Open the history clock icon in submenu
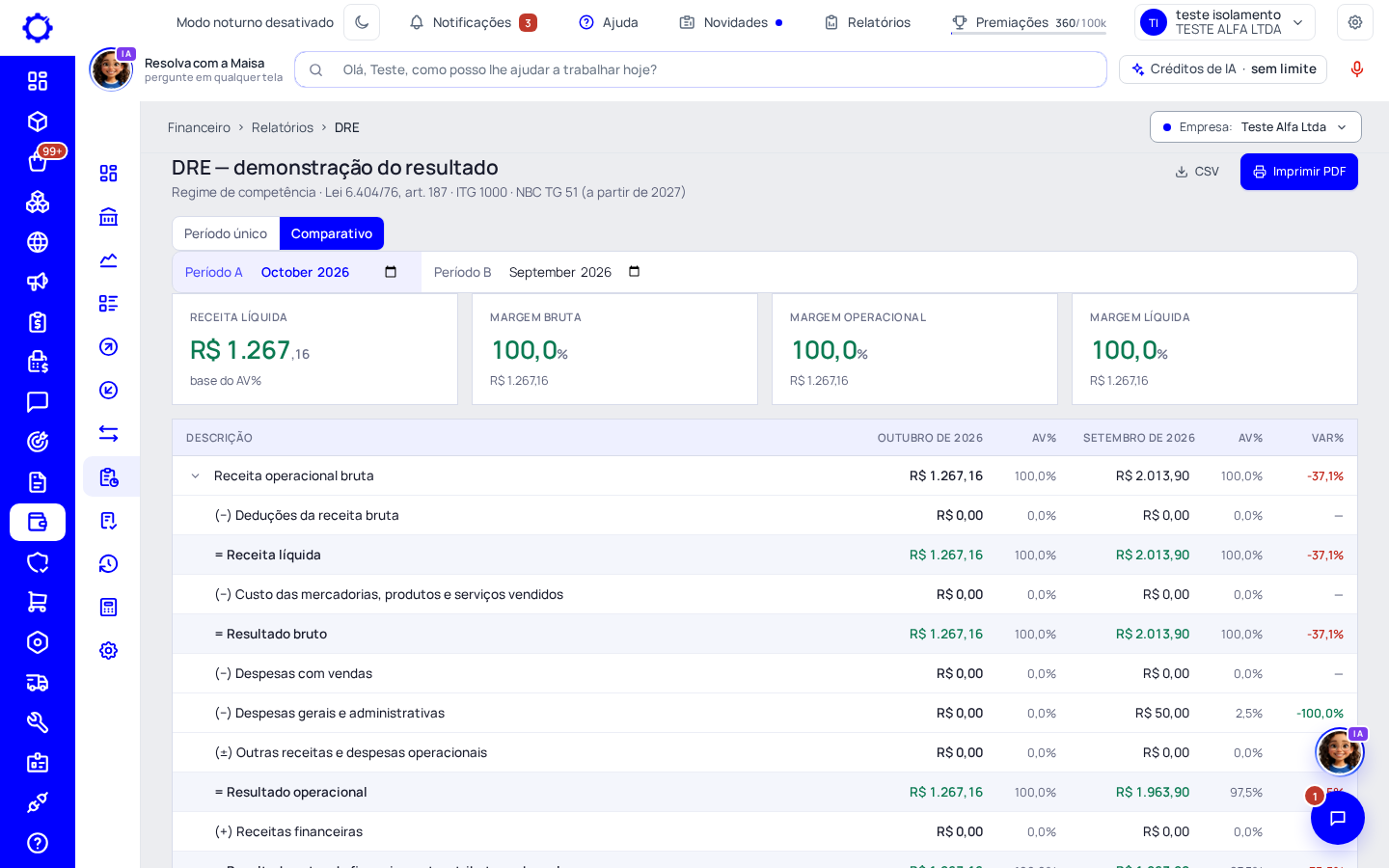Viewport: 1389px width, 868px height. (x=109, y=564)
